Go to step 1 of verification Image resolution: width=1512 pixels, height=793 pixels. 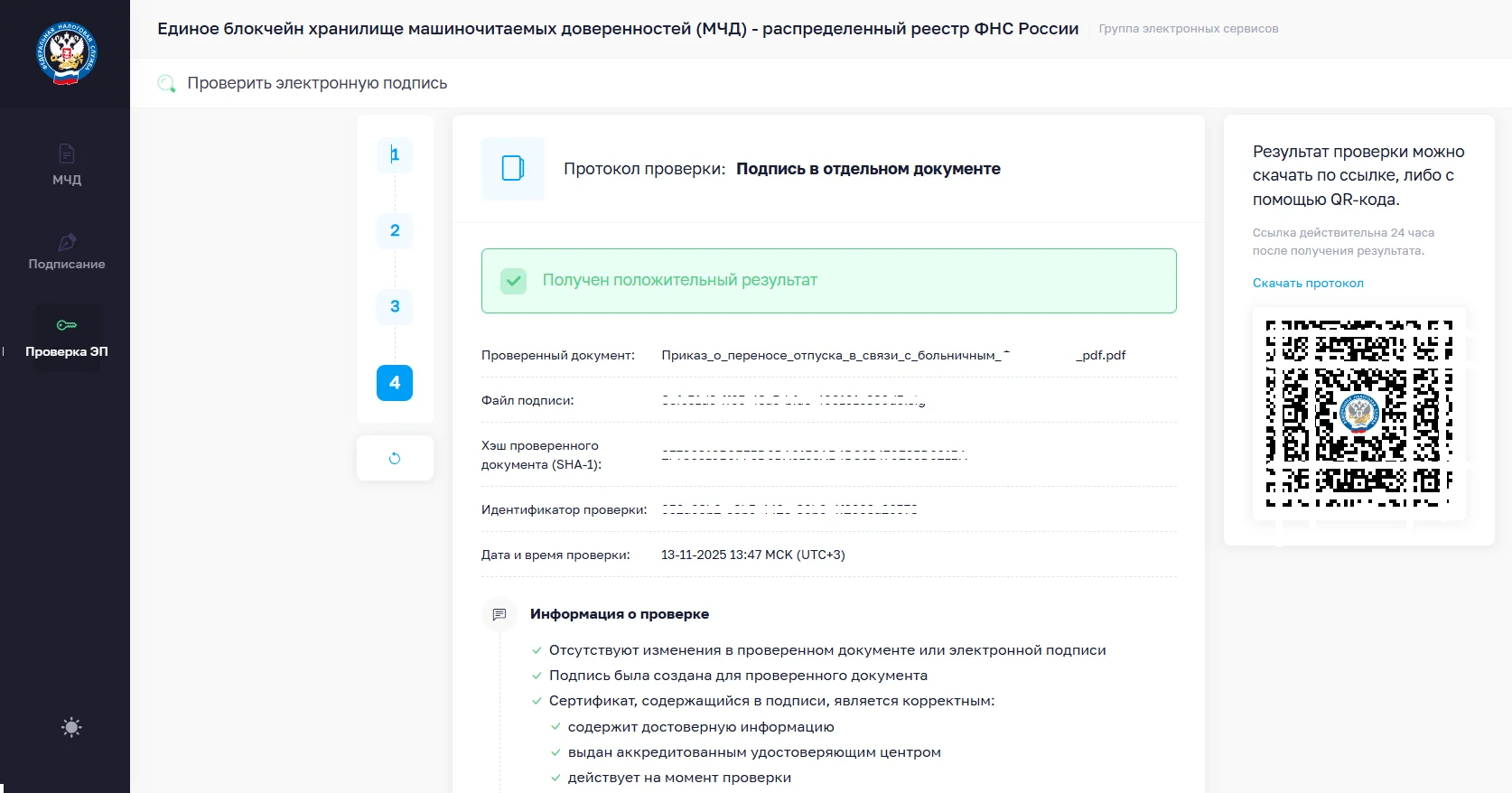pyautogui.click(x=395, y=155)
